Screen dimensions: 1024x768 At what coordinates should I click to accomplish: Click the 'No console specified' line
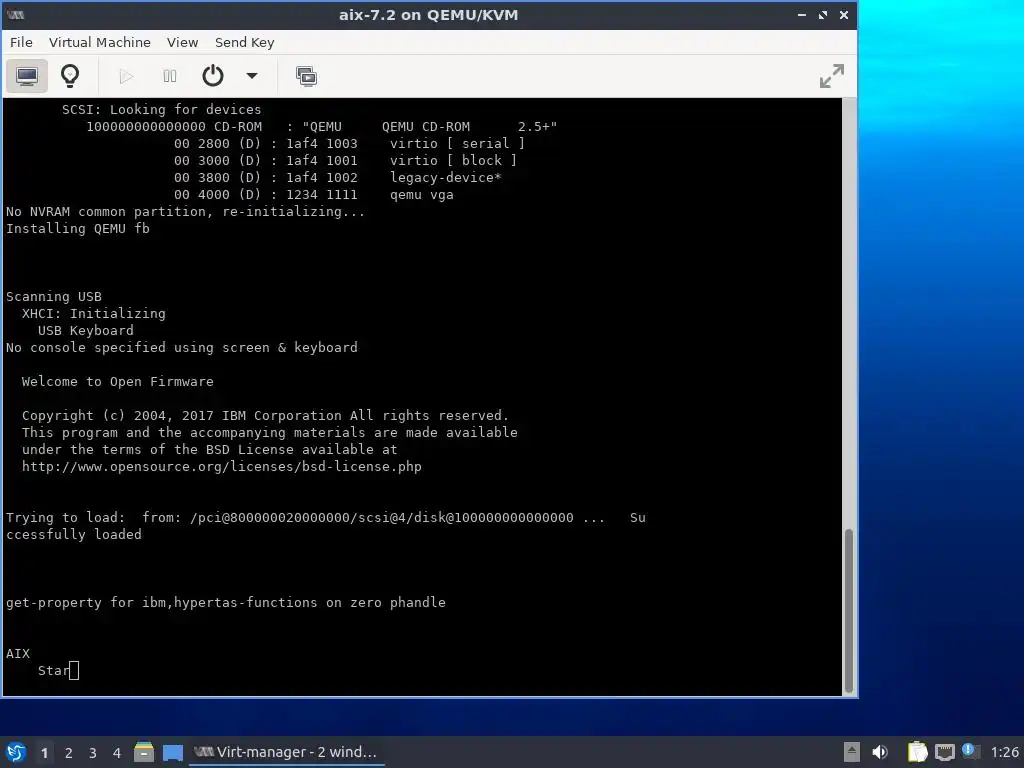pos(182,347)
